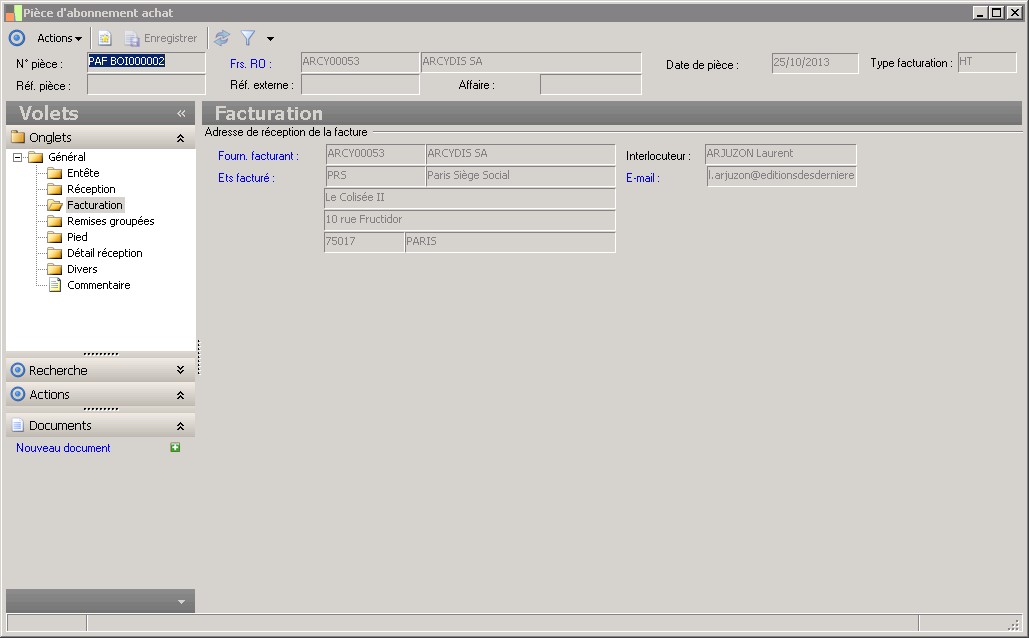Click the PRS establishment code field
Viewport: 1029px width, 638px height.
point(375,176)
